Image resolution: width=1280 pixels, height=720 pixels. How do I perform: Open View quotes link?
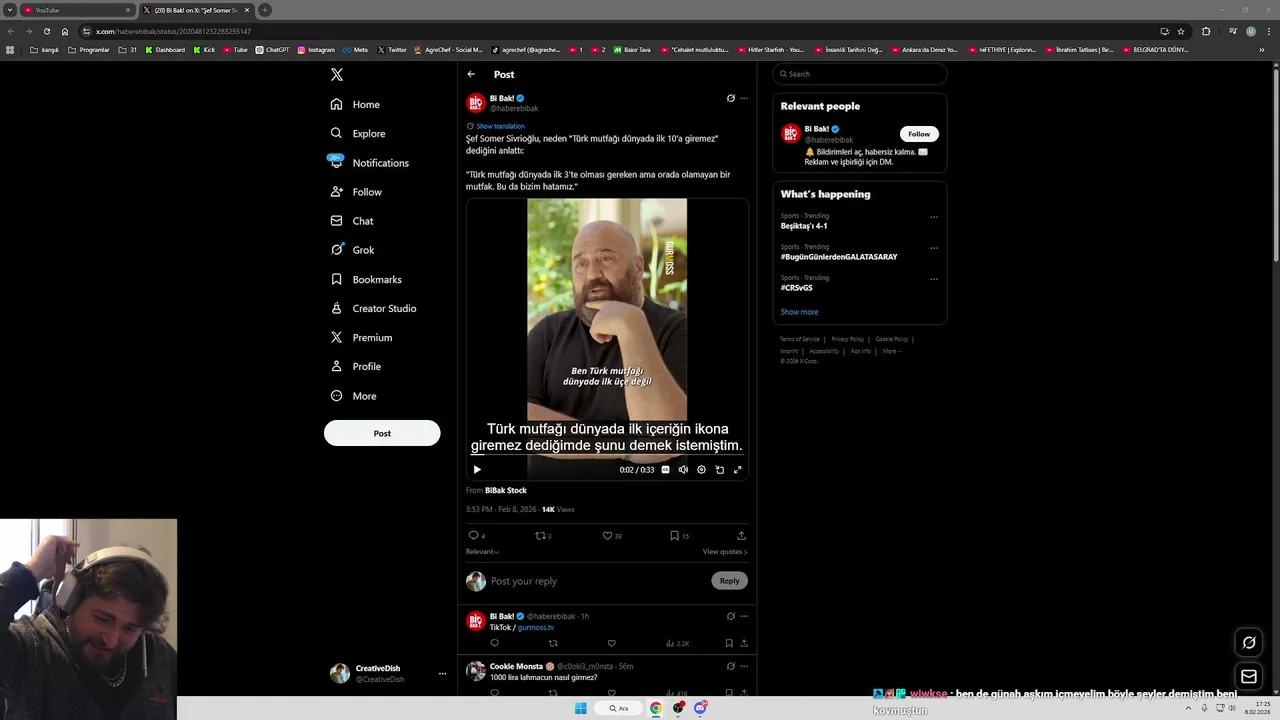725,551
